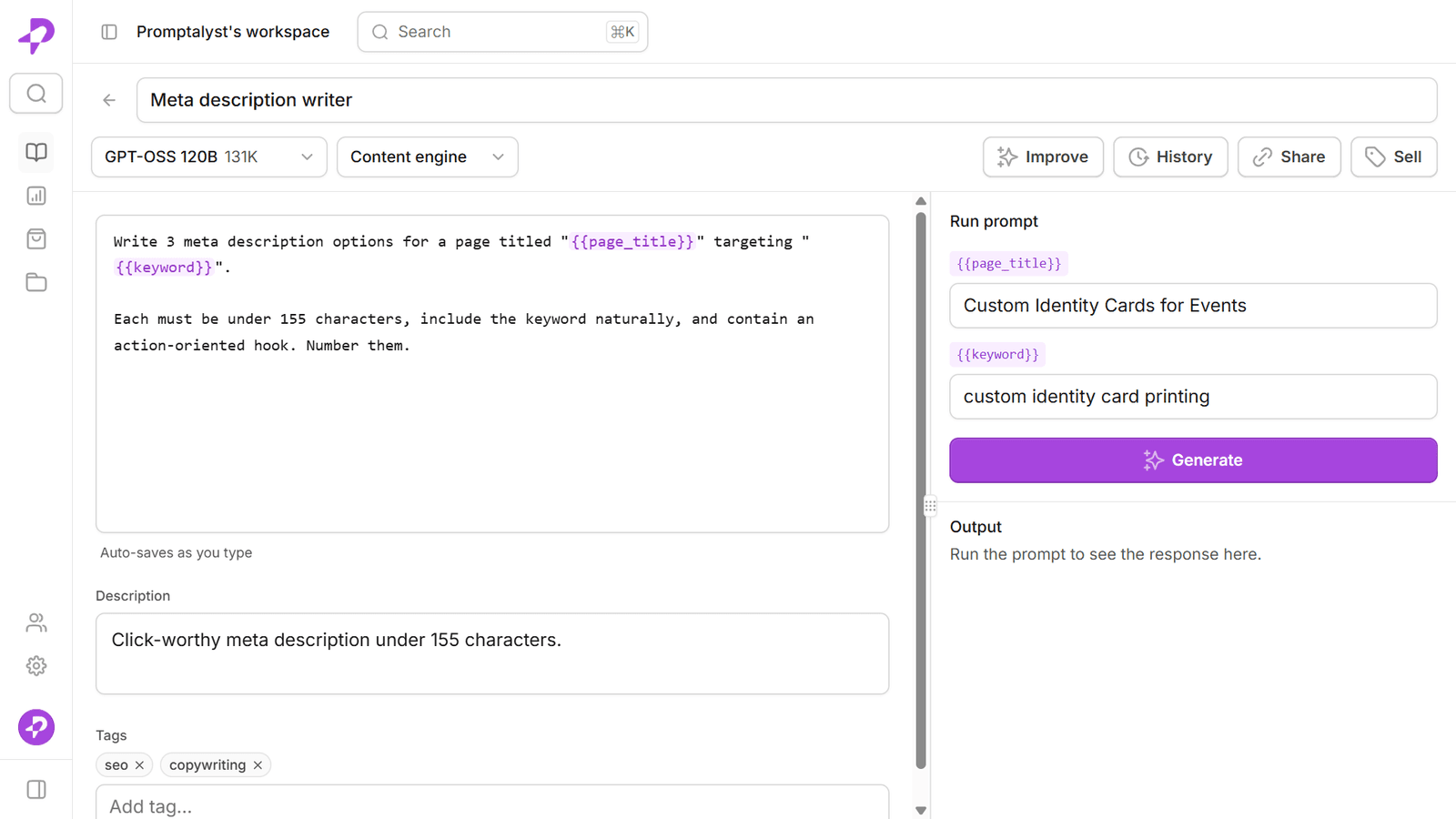Click the keyword input field
This screenshot has height=819, width=1456.
click(x=1193, y=397)
